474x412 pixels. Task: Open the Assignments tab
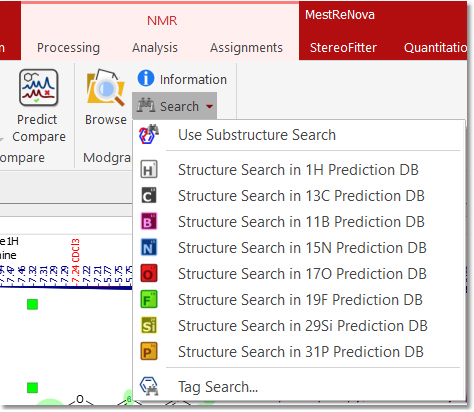pos(246,48)
